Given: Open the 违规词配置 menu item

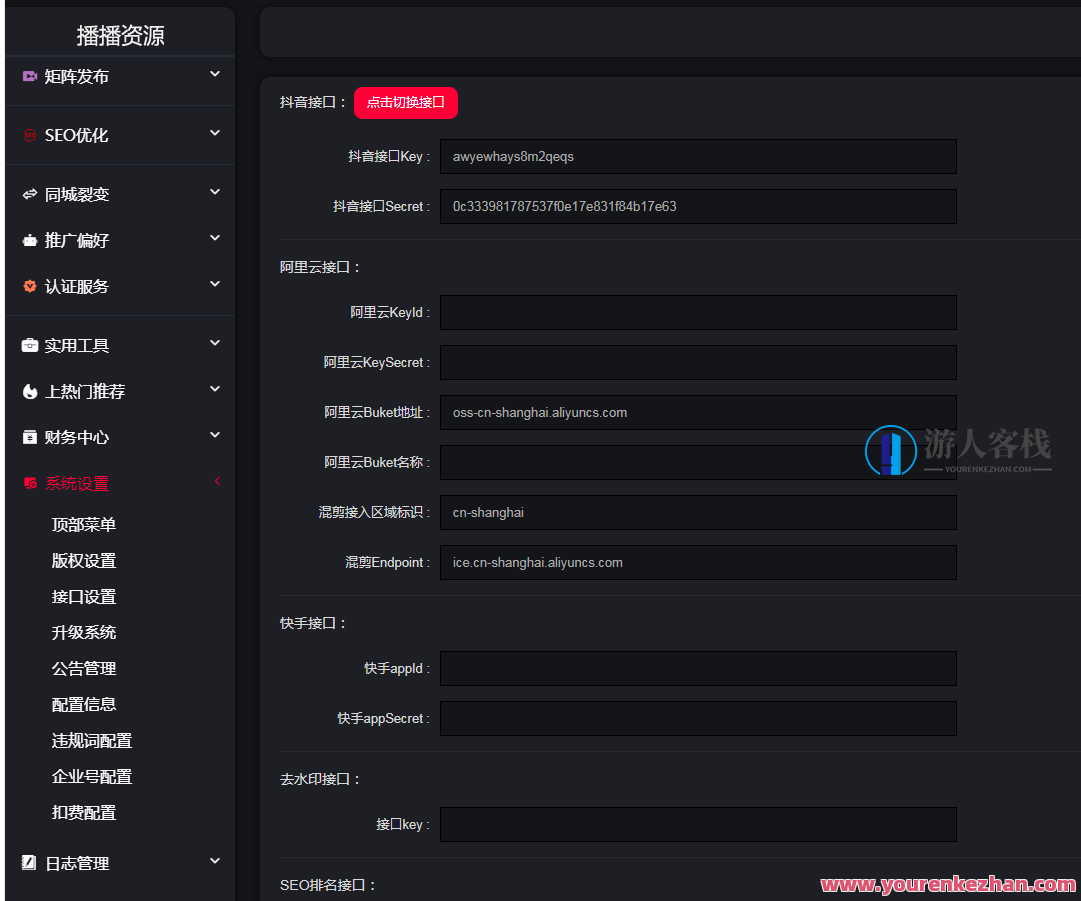Looking at the screenshot, I should point(92,740).
